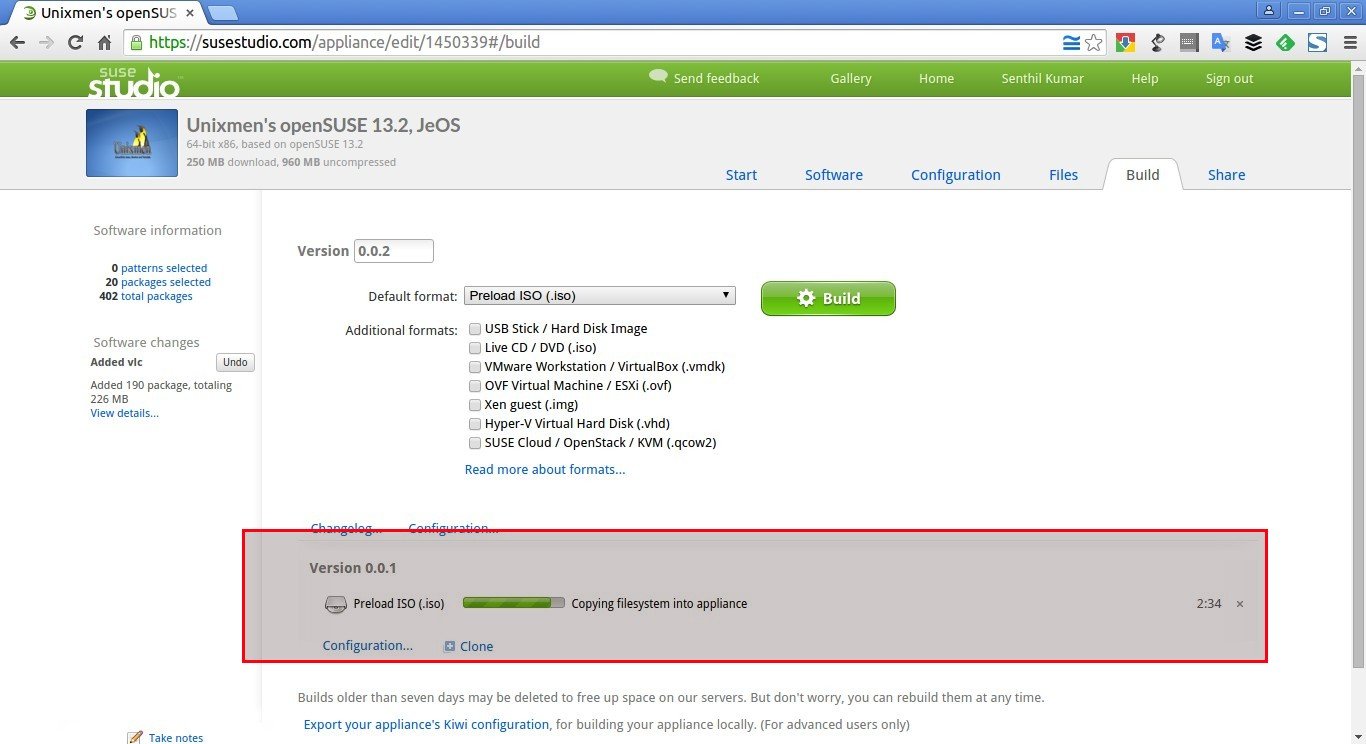This screenshot has height=744, width=1366.
Task: Focus the browser address bar
Action: [x=600, y=43]
